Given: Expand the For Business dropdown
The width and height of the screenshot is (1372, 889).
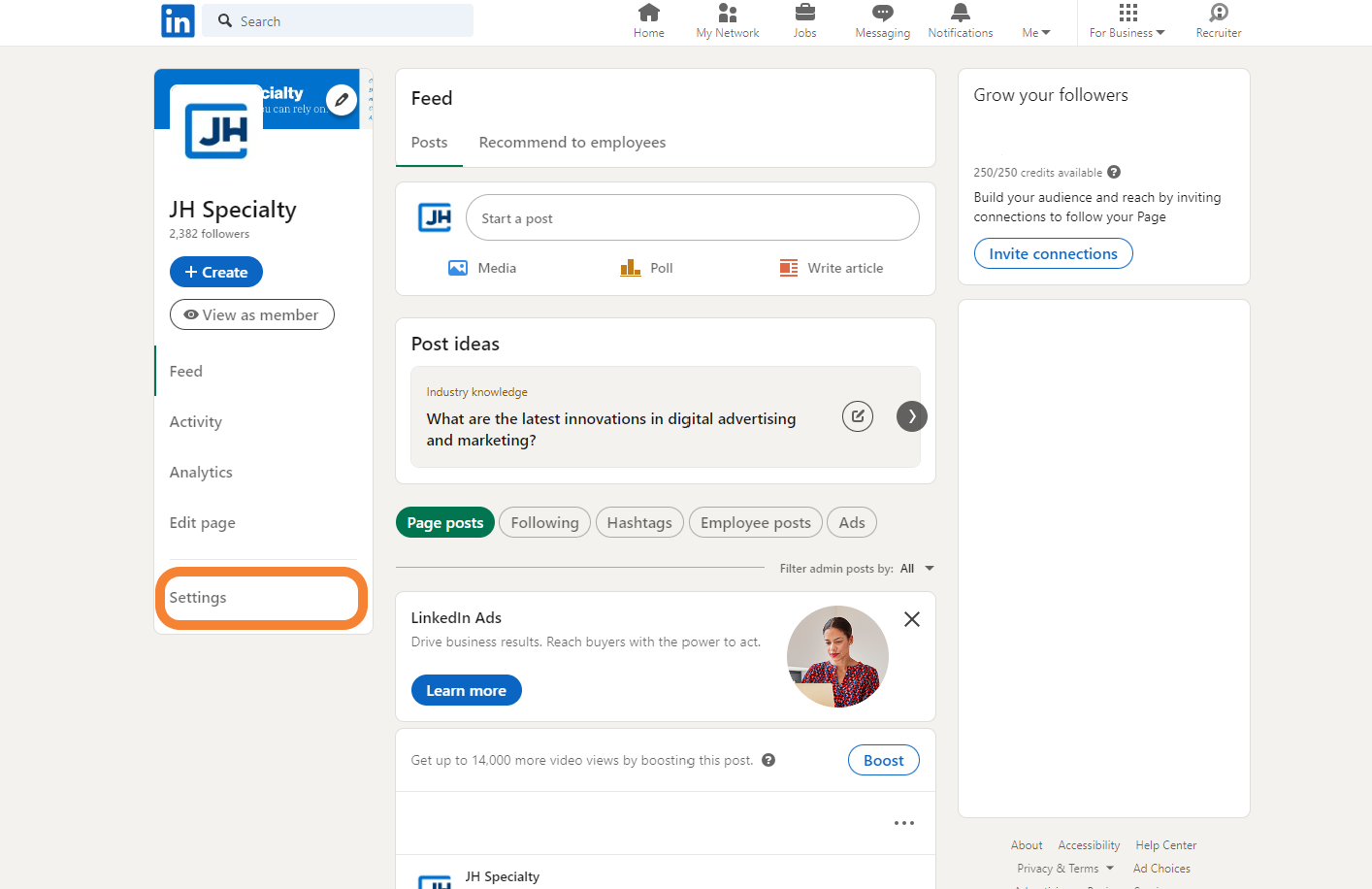Looking at the screenshot, I should [x=1127, y=33].
